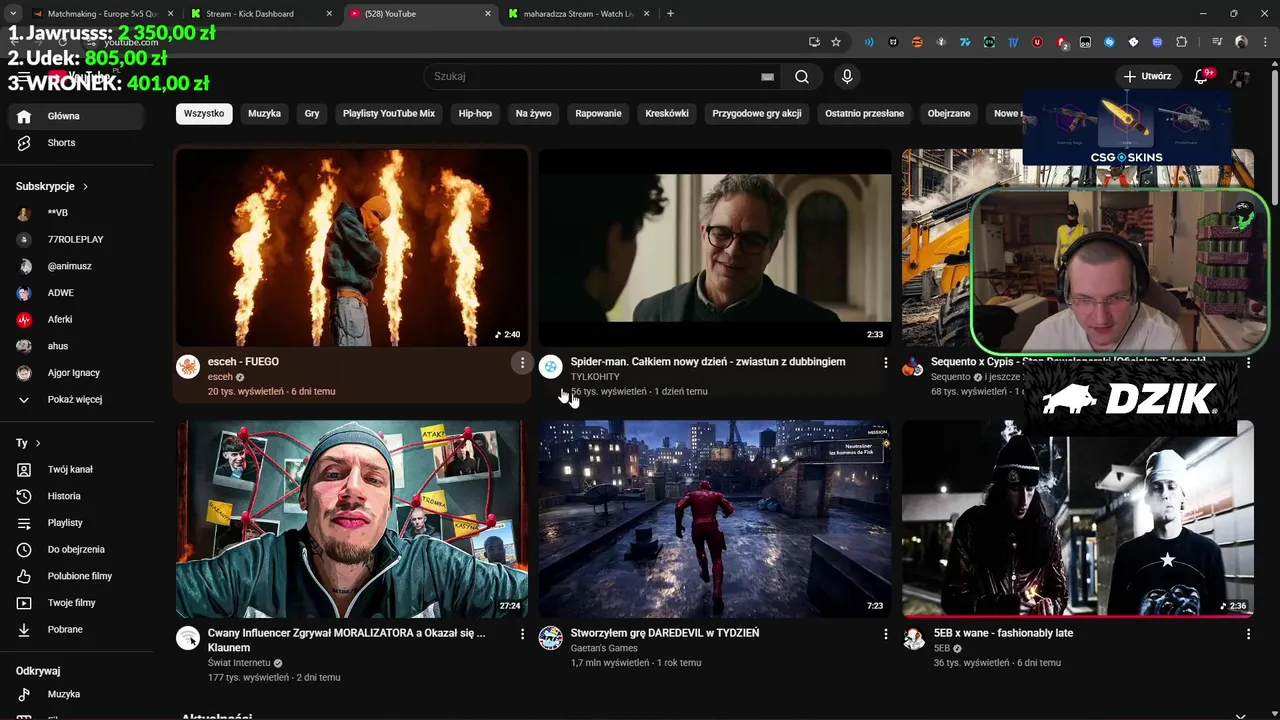
Task: Open Cwany Influencer video thumbnail
Action: pos(352,518)
